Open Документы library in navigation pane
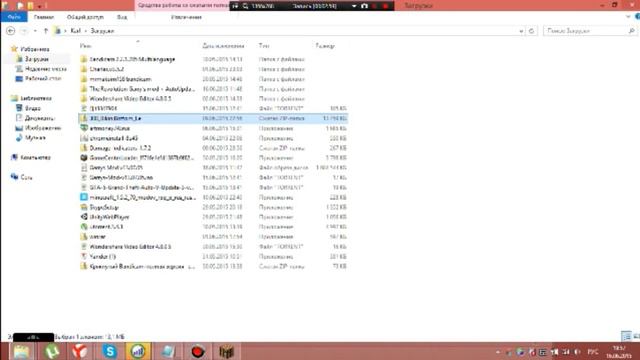This screenshot has width=640, height=360. coord(40,118)
